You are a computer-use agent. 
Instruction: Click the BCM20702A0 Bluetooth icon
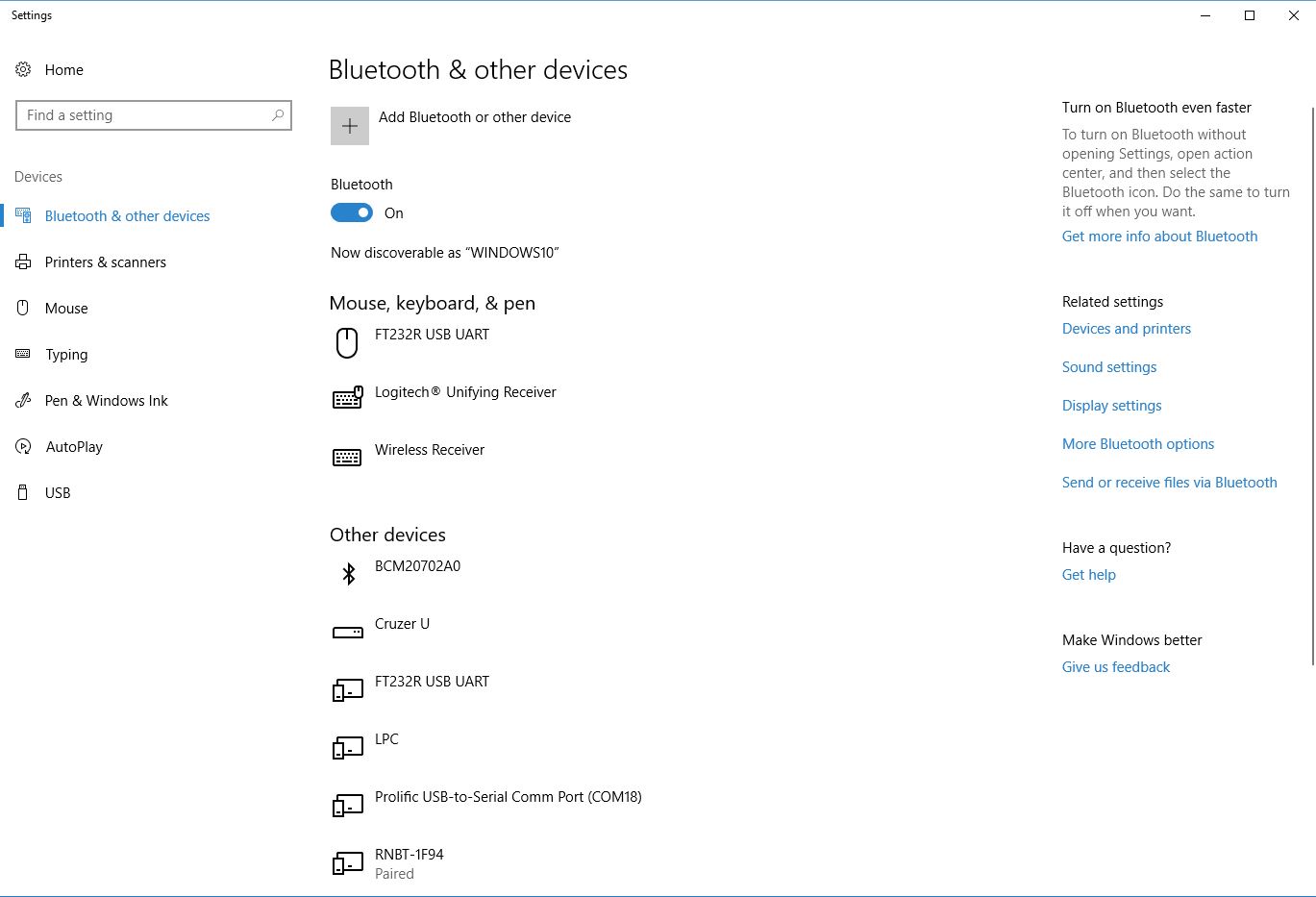coord(347,573)
